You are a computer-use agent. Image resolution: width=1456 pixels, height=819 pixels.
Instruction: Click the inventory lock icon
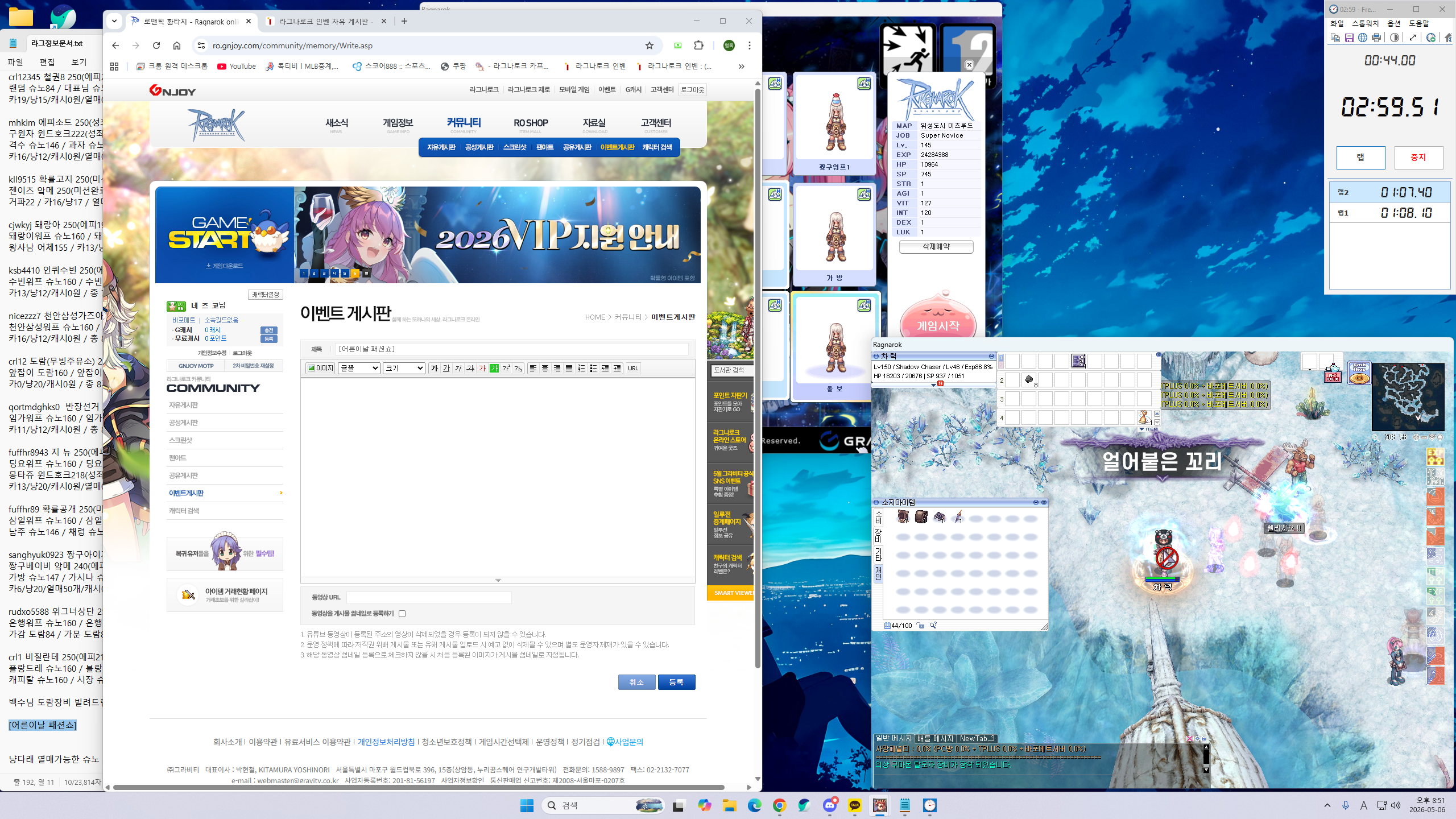[x=920, y=626]
